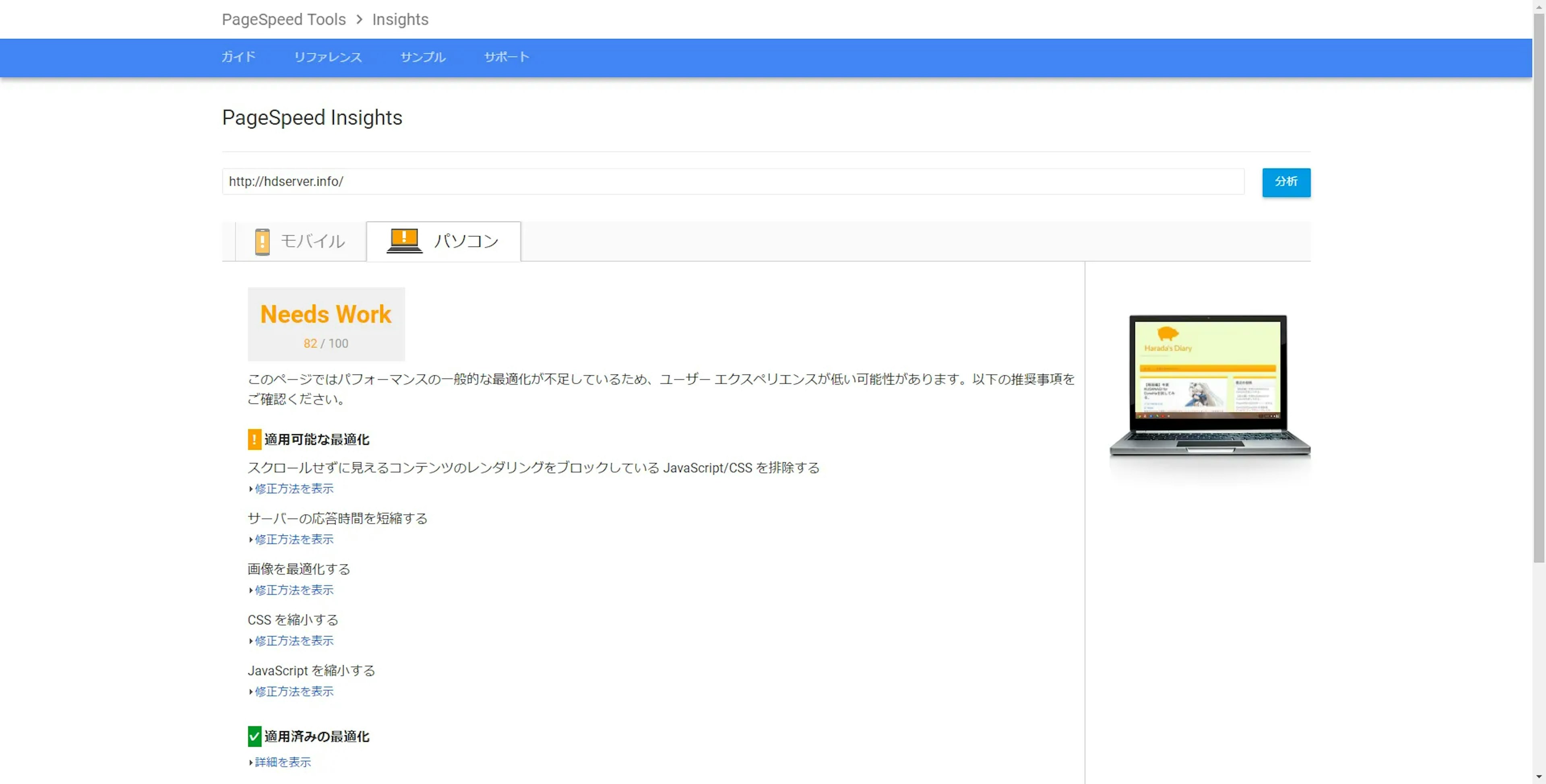Click the green checkmark icon beside 適用済みの最適化
This screenshot has height=784, width=1546.
254,736
